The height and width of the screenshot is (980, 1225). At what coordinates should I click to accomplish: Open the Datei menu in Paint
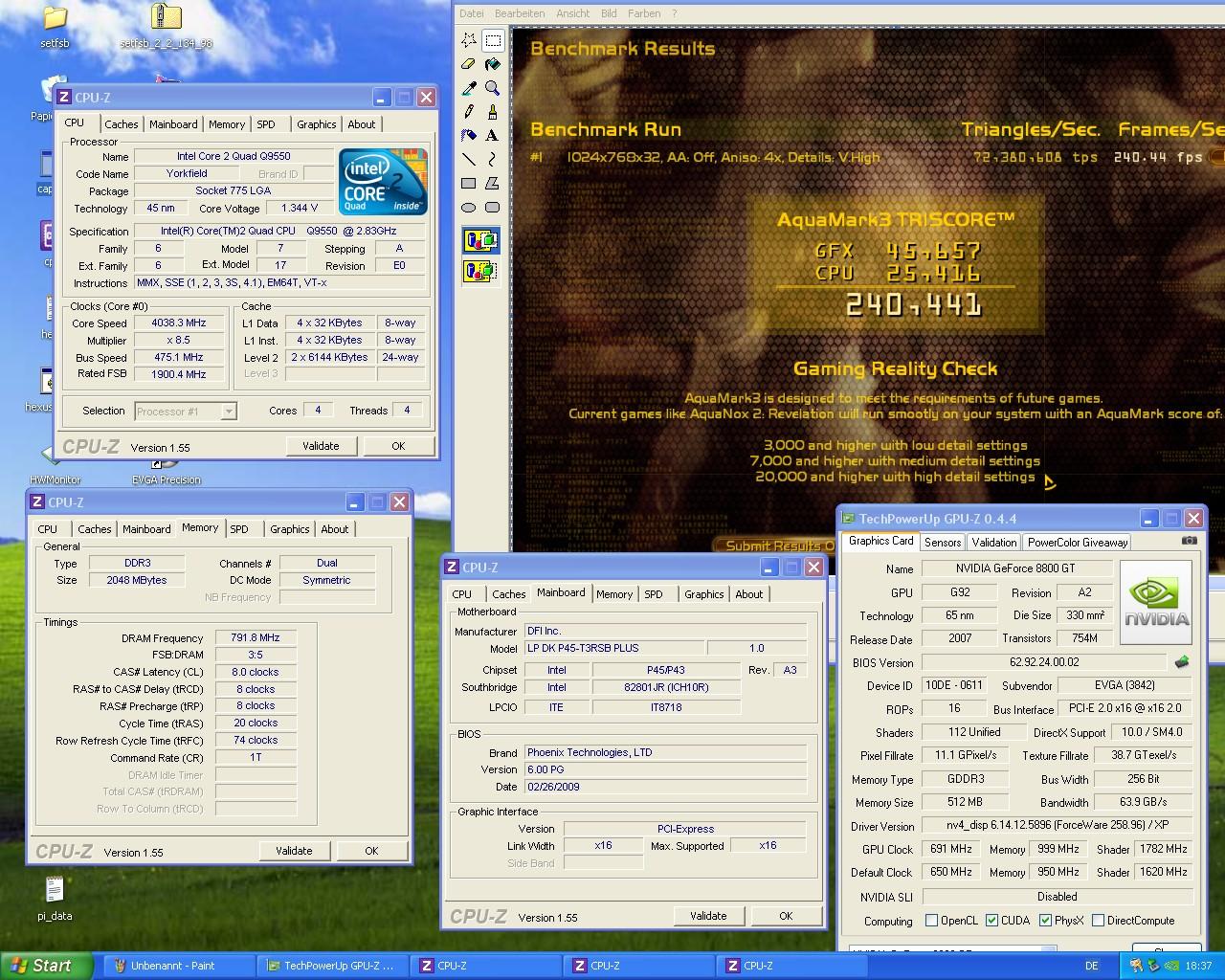(x=472, y=13)
